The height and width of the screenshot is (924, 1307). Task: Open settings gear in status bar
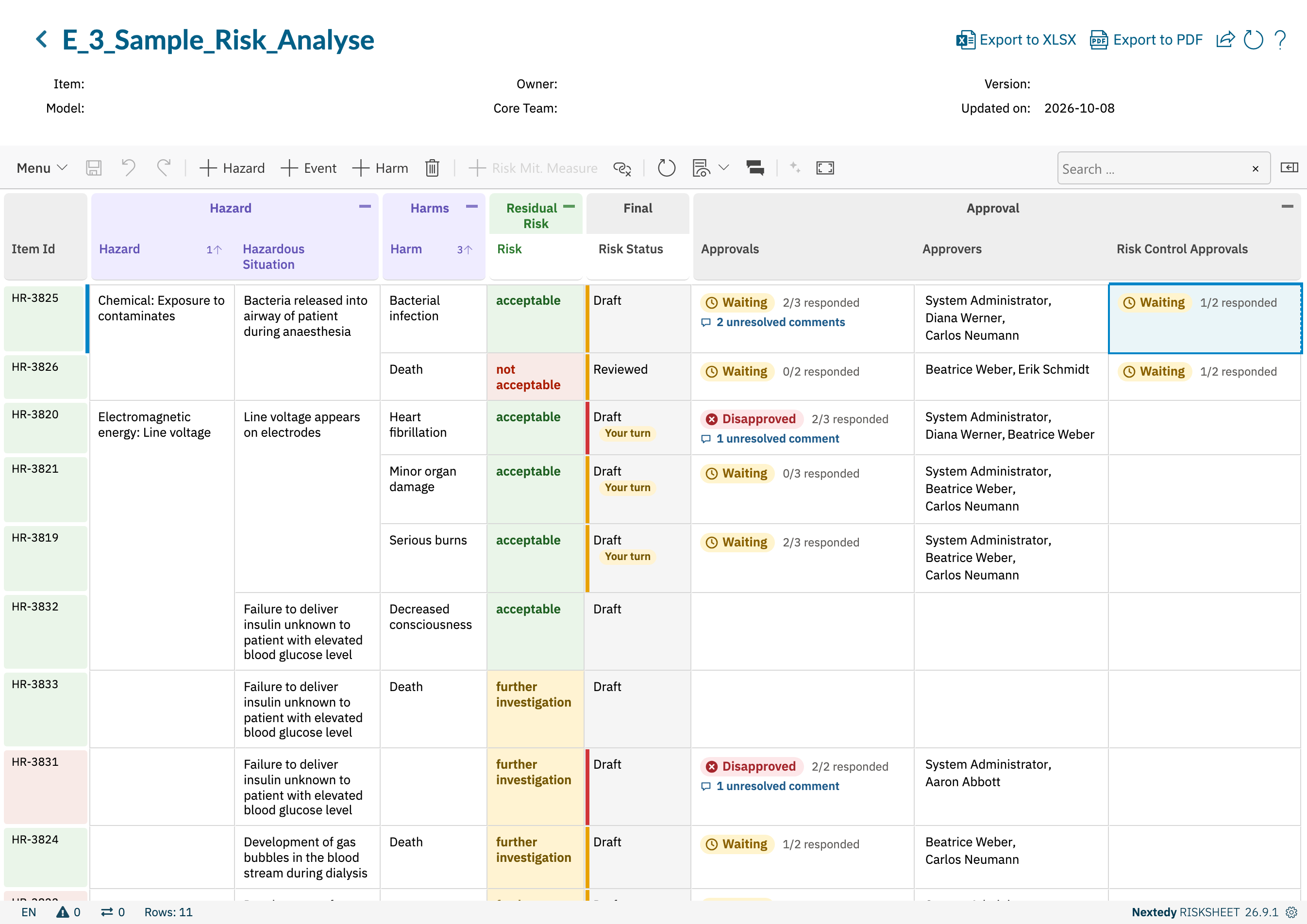[1292, 913]
